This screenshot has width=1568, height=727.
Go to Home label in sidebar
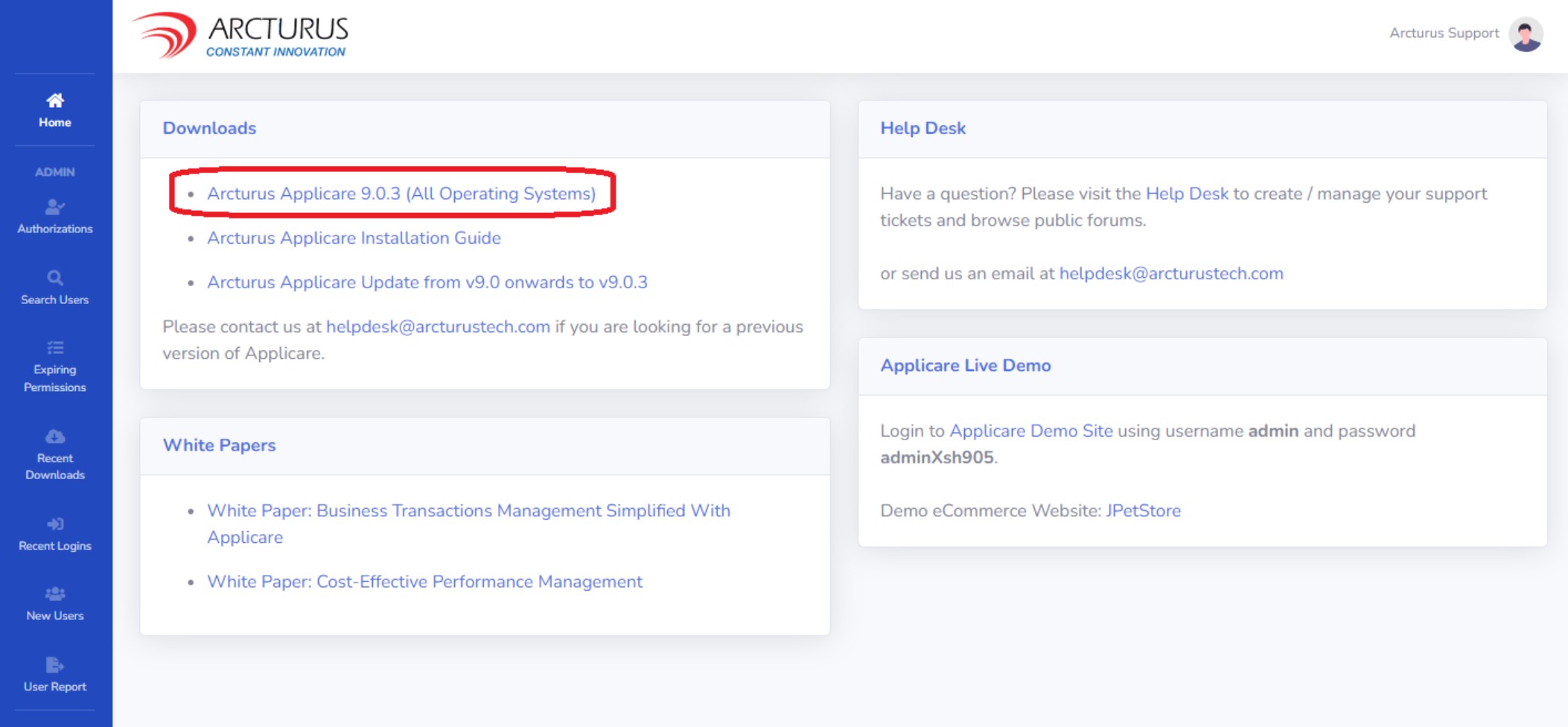pyautogui.click(x=55, y=122)
